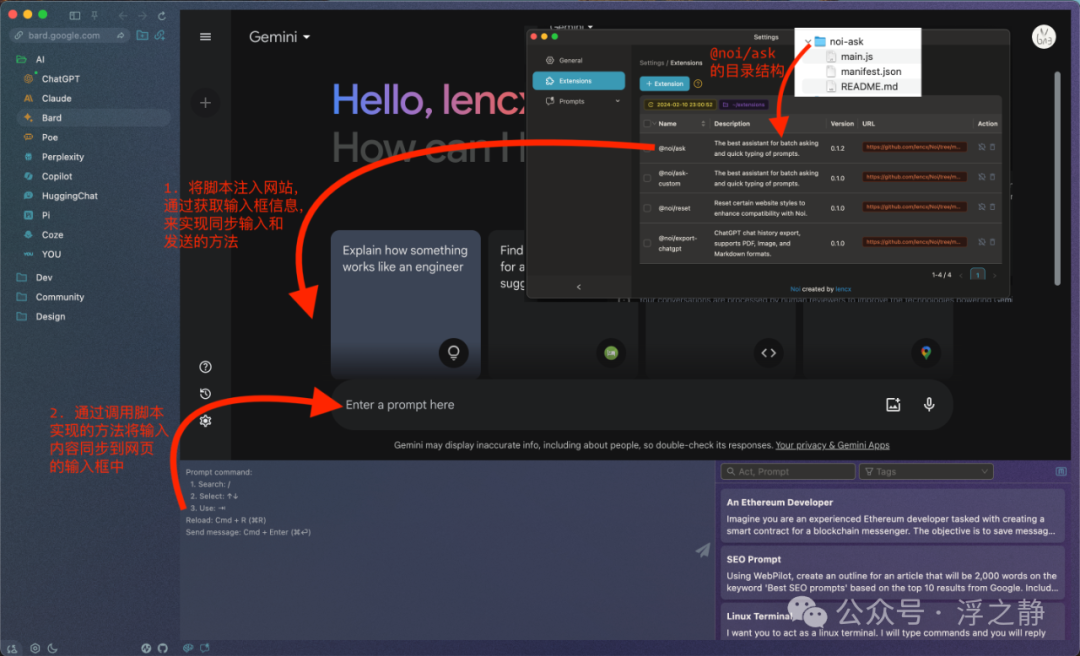
Task: Open the General settings tab
Action: click(579, 61)
